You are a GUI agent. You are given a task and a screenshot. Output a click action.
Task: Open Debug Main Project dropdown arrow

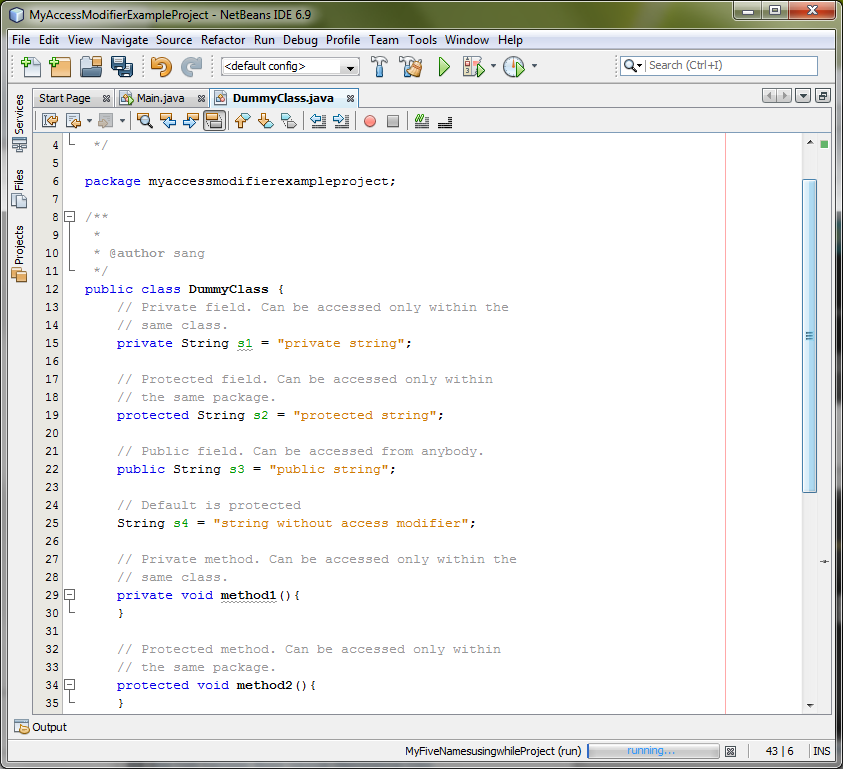(x=493, y=67)
